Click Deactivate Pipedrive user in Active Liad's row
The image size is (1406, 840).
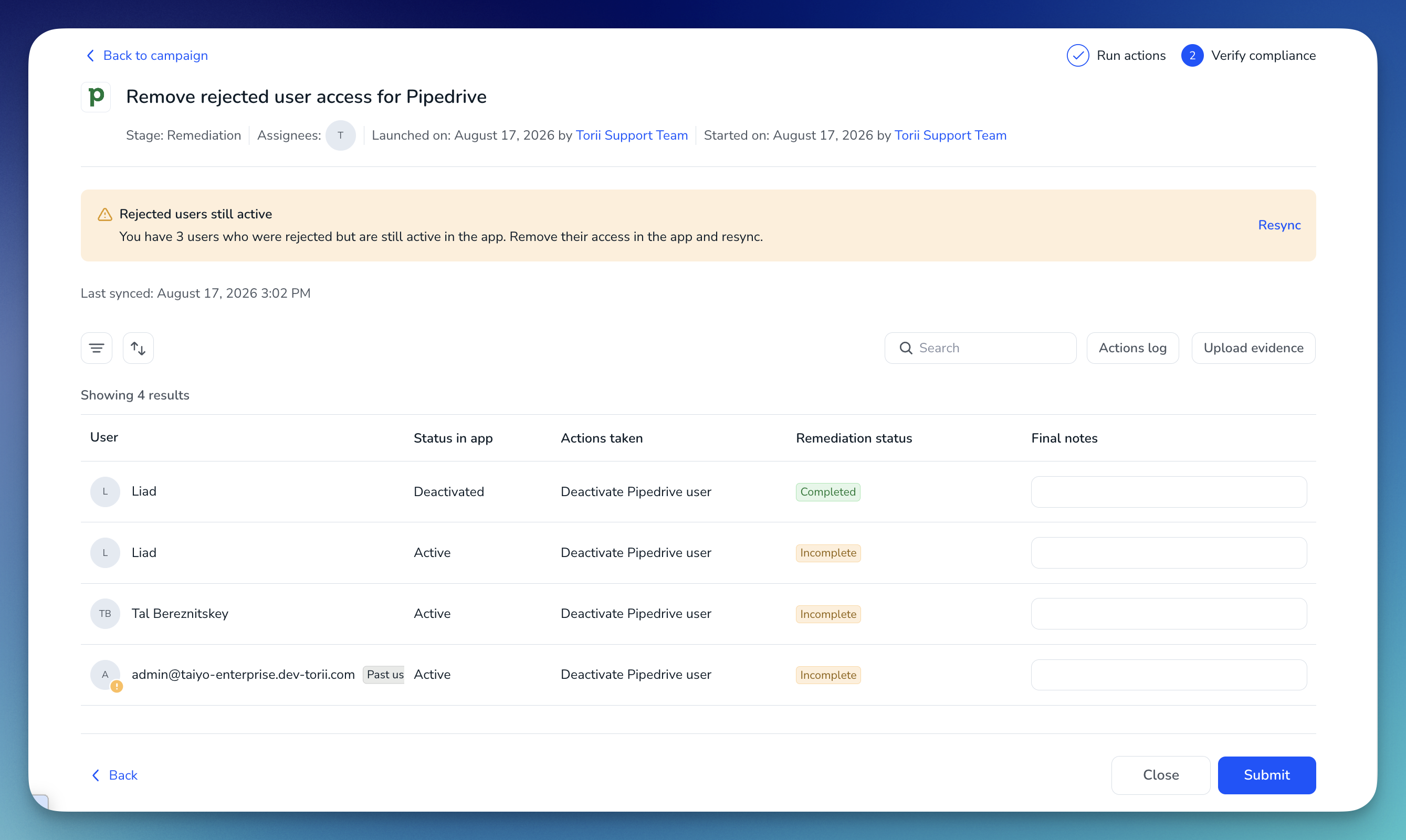point(636,553)
